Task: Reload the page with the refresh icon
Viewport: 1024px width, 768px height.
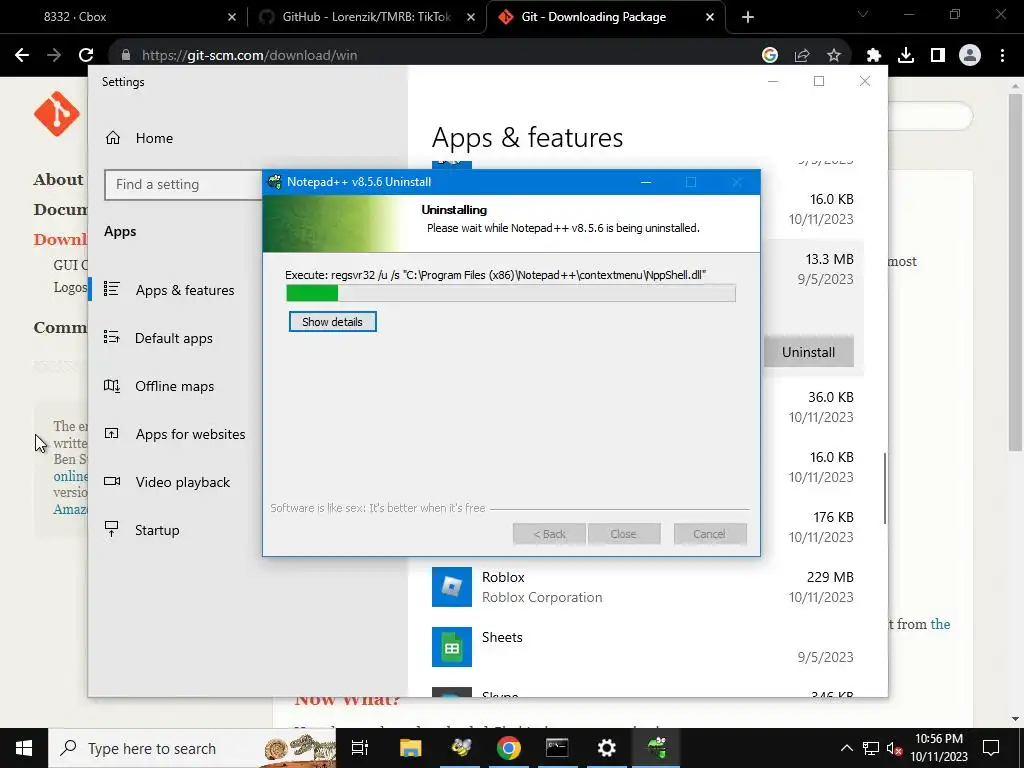Action: point(86,56)
